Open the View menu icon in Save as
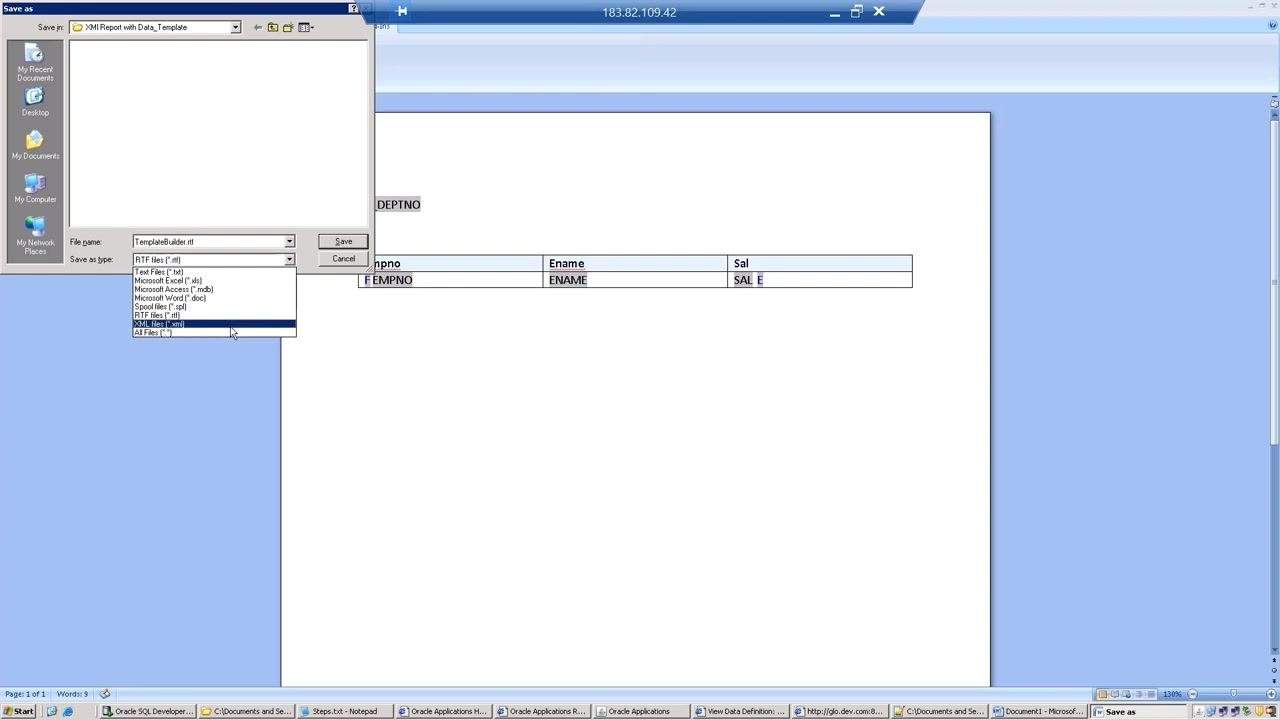Viewport: 1280px width, 720px height. coord(306,27)
